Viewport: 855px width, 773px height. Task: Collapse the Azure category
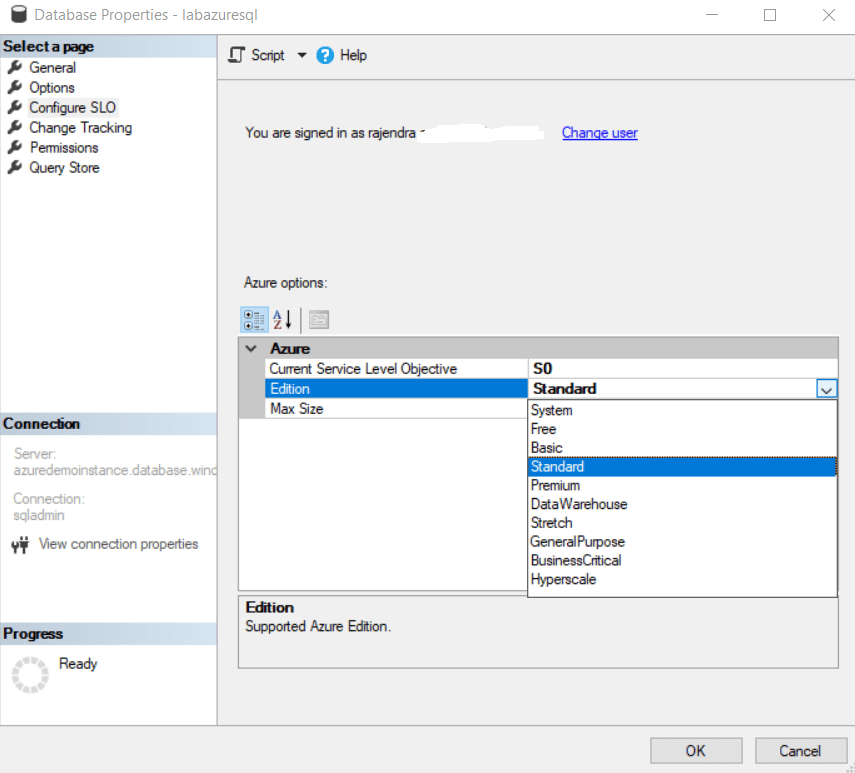(x=251, y=348)
